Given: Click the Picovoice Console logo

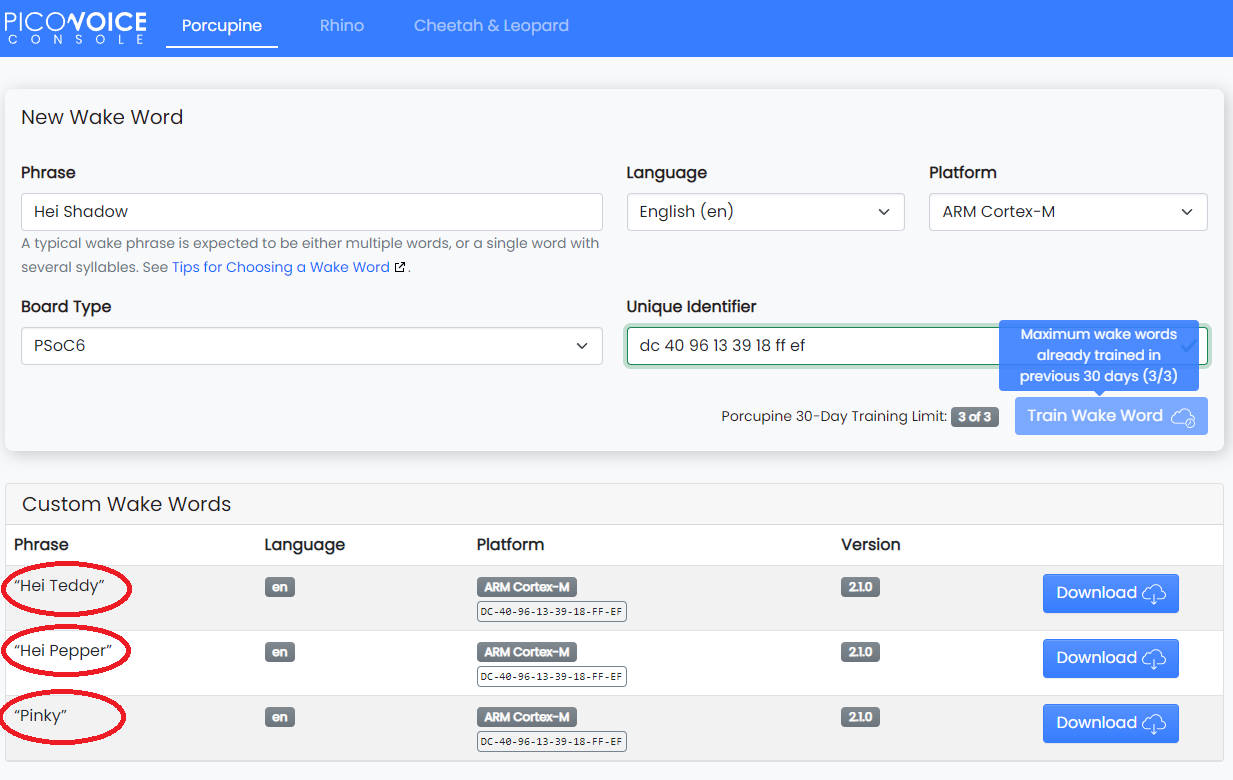Looking at the screenshot, I should pyautogui.click(x=76, y=27).
